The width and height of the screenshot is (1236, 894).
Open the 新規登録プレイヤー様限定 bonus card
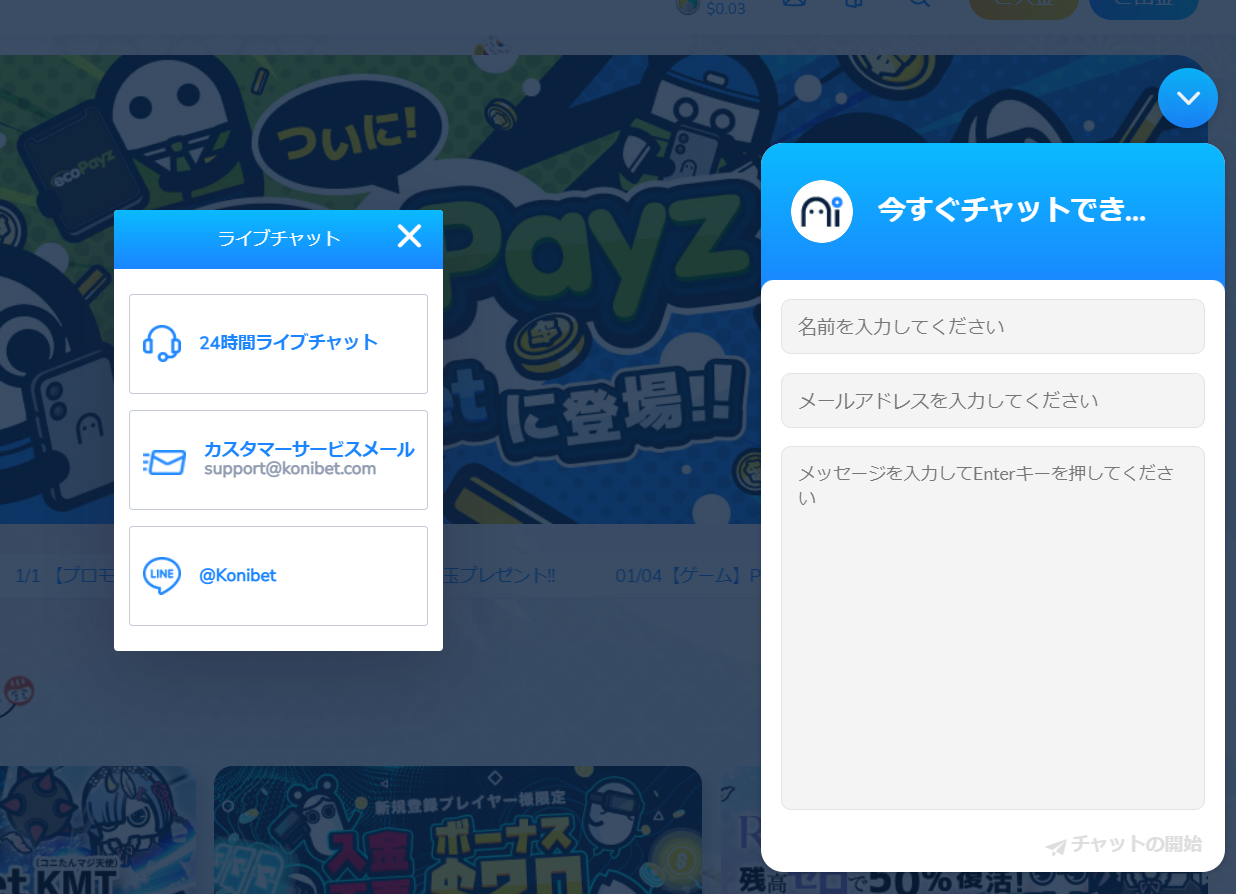coord(458,830)
